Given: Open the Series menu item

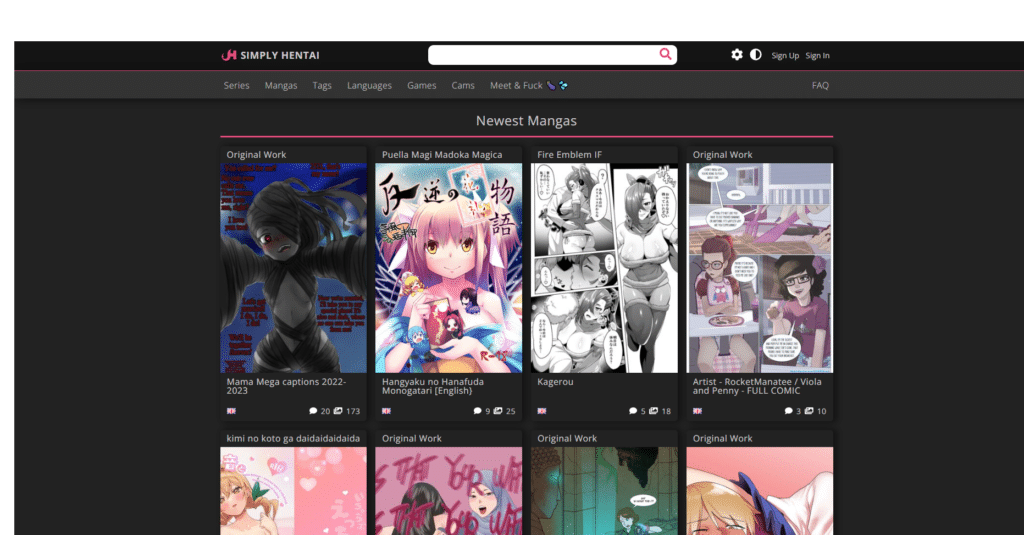Looking at the screenshot, I should point(236,86).
